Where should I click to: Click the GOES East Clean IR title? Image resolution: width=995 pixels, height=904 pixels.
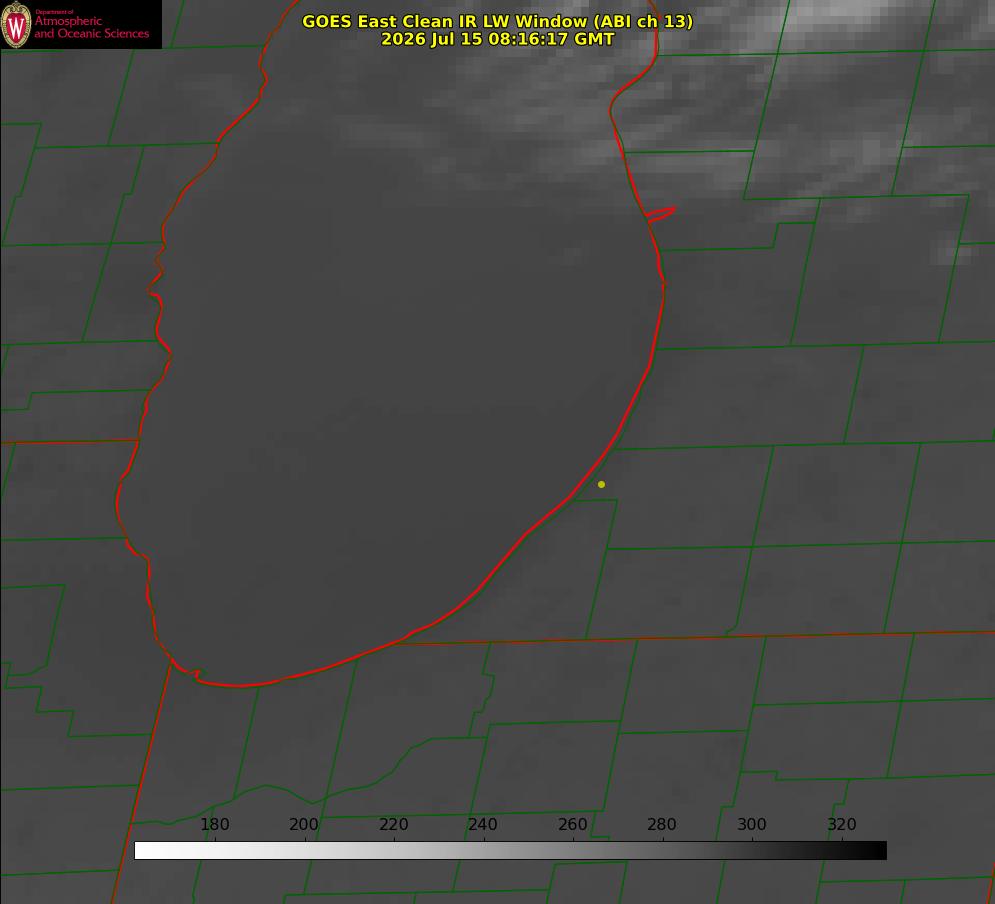point(498,21)
